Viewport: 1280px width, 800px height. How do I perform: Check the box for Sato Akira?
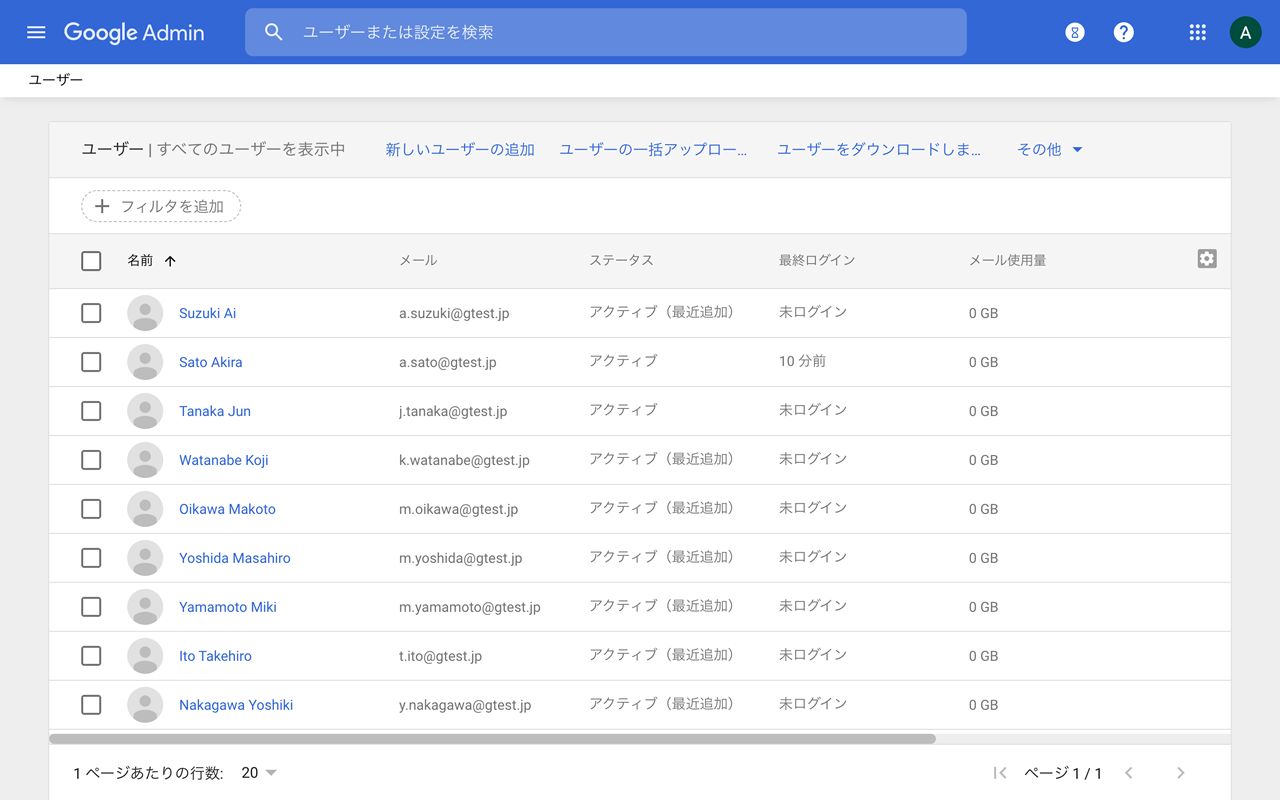point(91,362)
